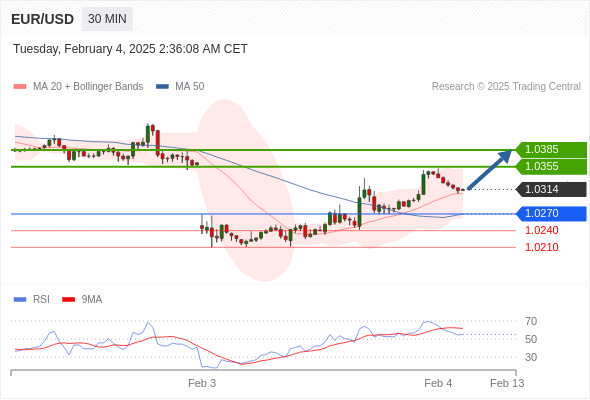The height and width of the screenshot is (400, 590).
Task: Click the 1.0314 current price tag
Action: pyautogui.click(x=551, y=189)
